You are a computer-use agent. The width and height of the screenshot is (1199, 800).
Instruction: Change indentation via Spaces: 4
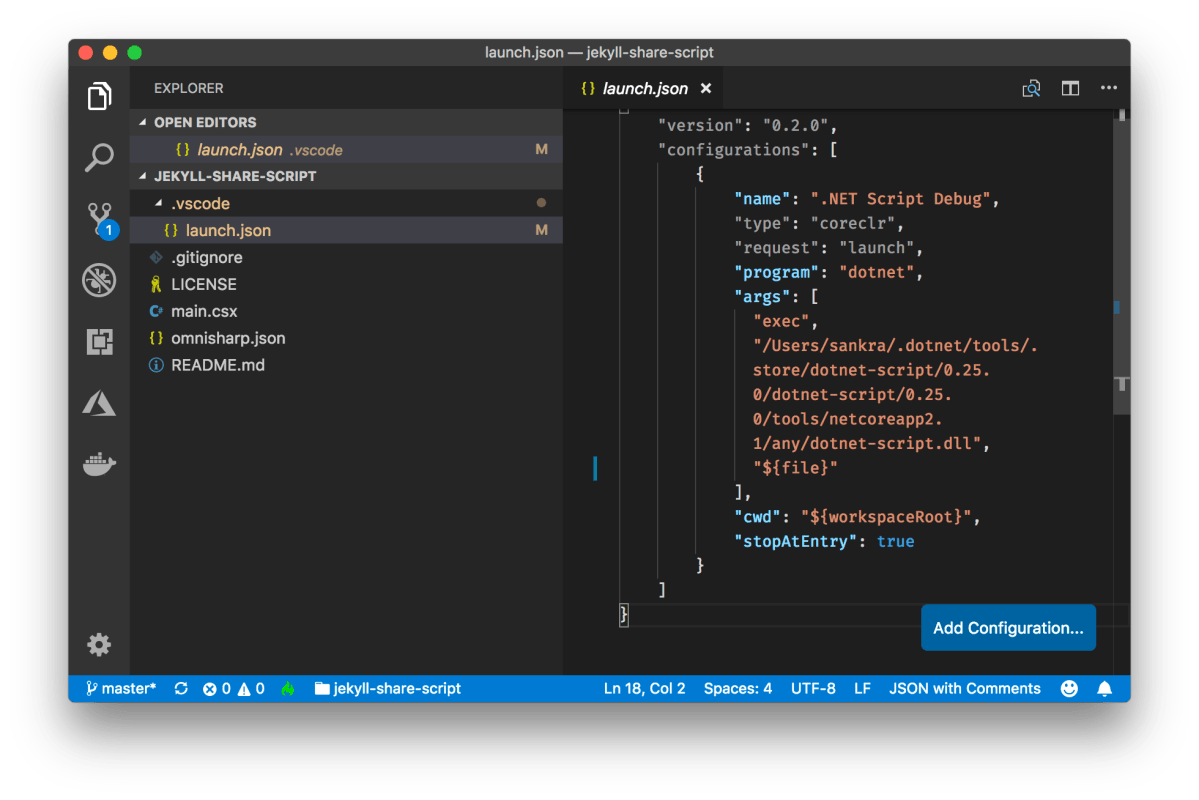point(737,688)
